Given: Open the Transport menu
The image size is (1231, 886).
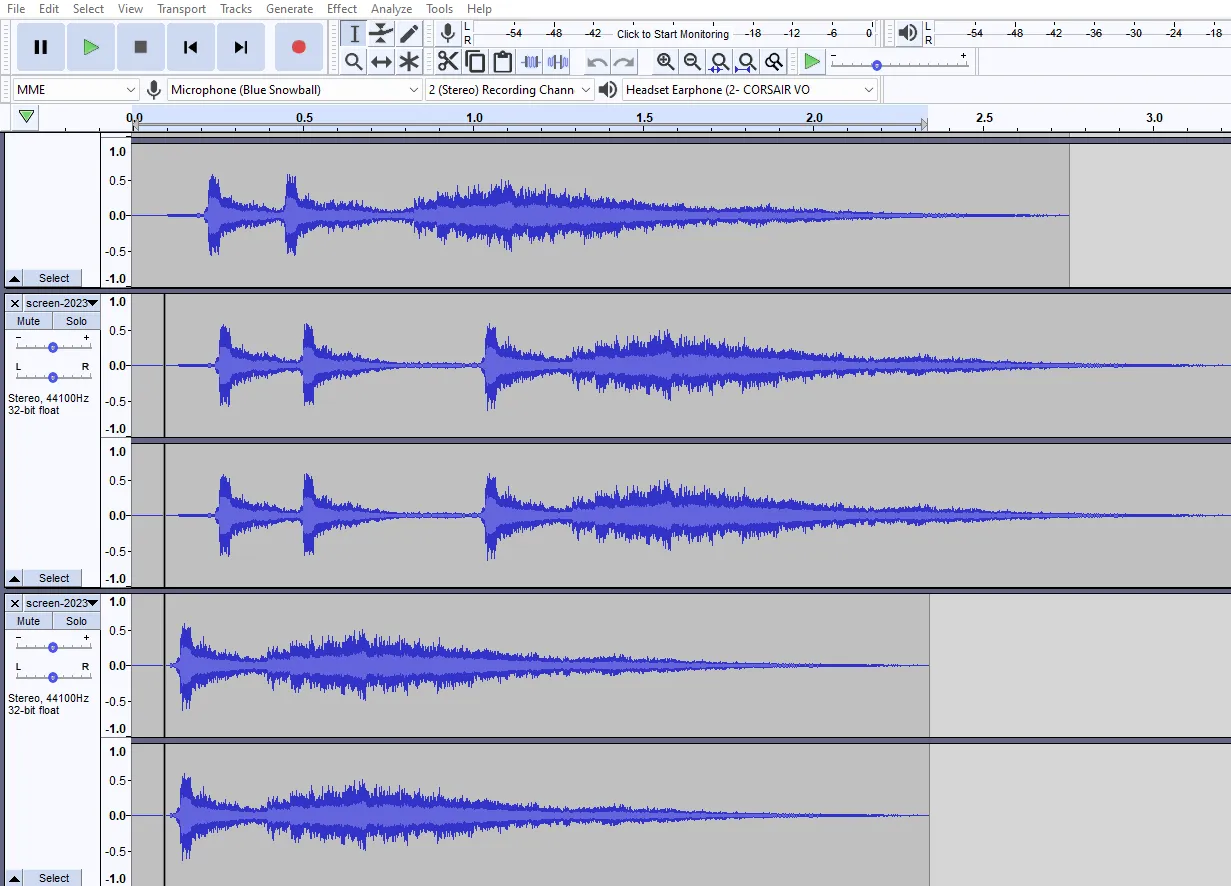Looking at the screenshot, I should [x=181, y=8].
